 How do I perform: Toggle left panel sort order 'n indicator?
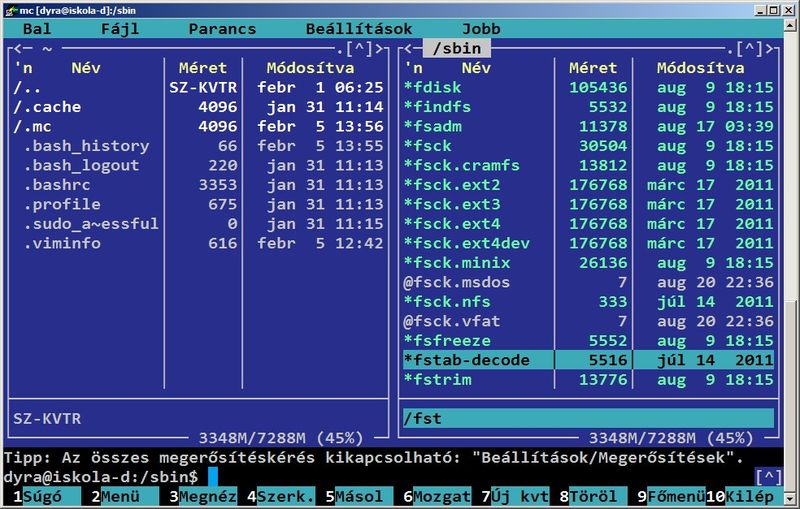[23, 68]
